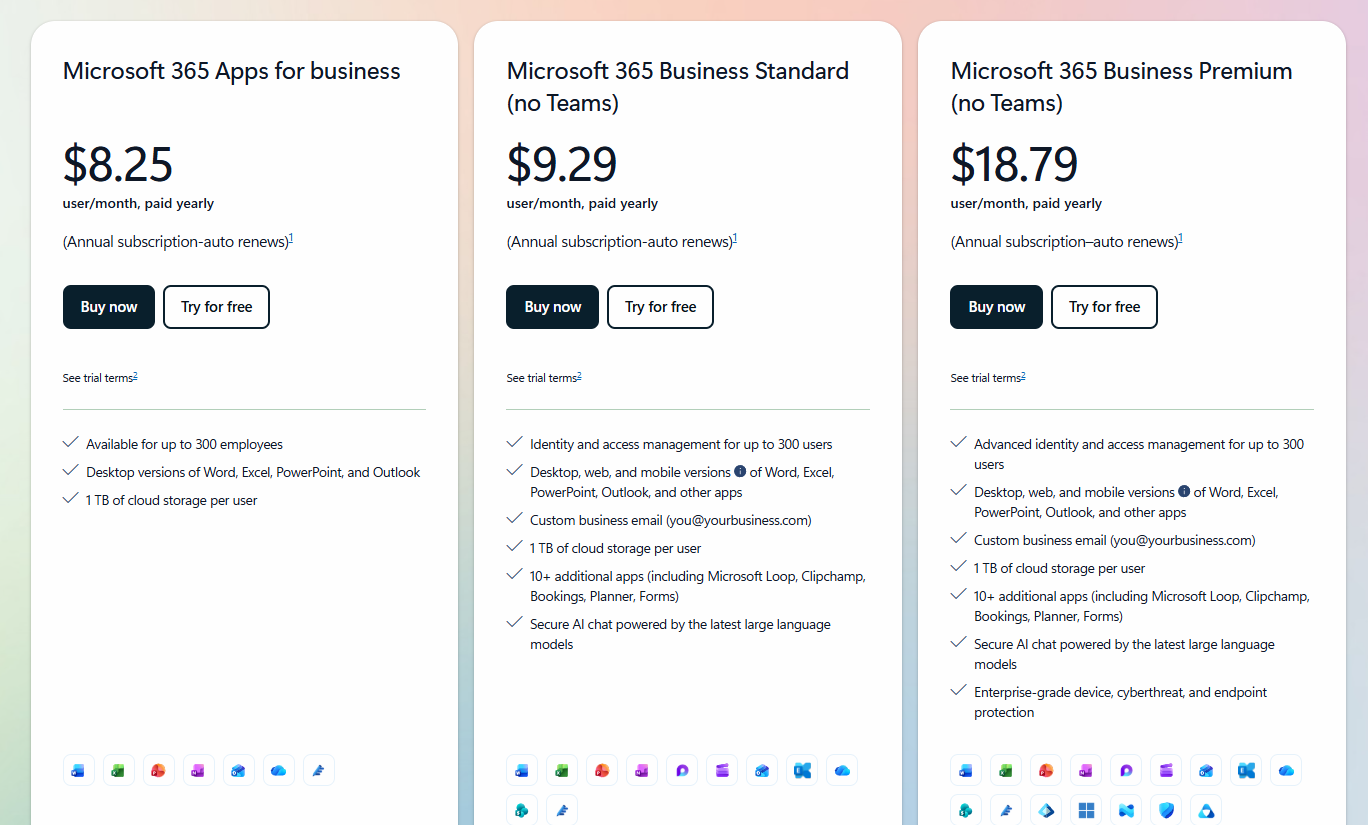This screenshot has width=1368, height=825.
Task: Click the PowerPoint icon in Business Standard card
Action: click(x=602, y=770)
